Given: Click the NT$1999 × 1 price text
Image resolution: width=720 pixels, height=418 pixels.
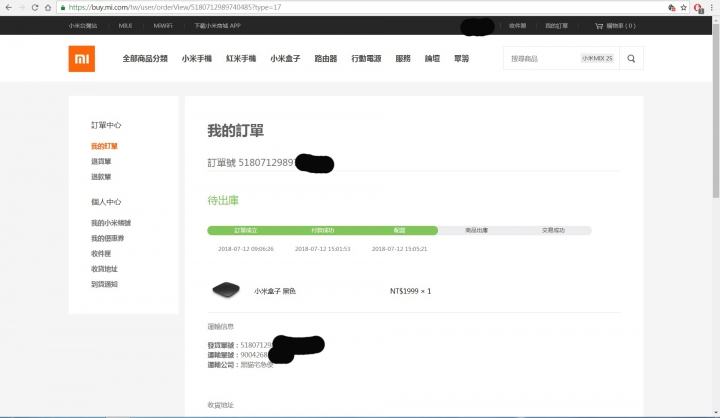Looking at the screenshot, I should [411, 291].
